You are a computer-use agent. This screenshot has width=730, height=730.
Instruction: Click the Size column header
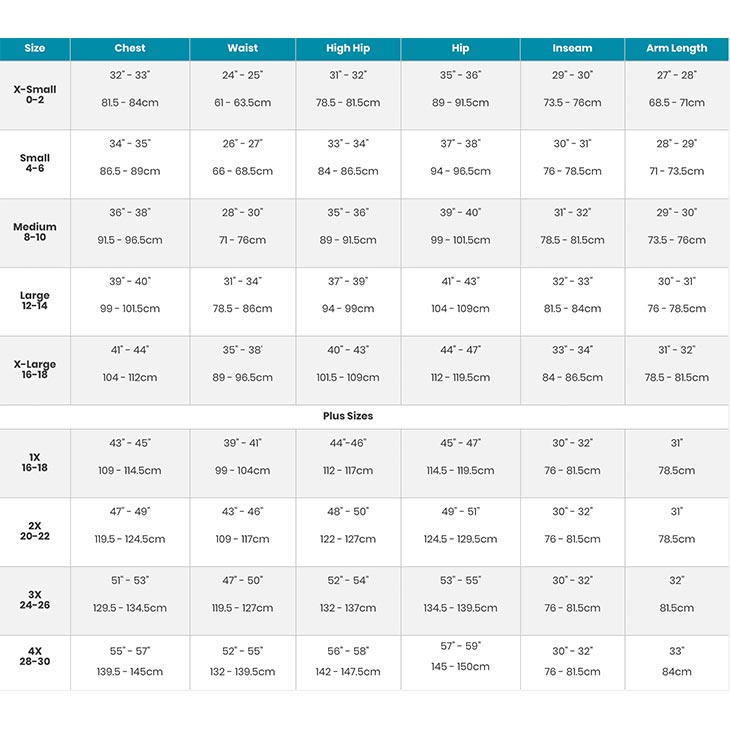click(x=35, y=48)
